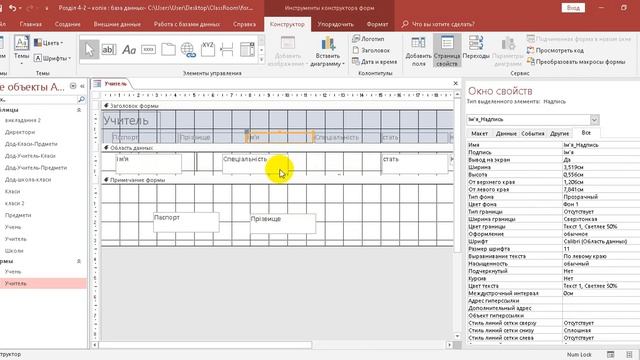Screen dimensions: 640x360
Task: Choose the Text Box control (ab|)
Action: pyautogui.click(x=109, y=50)
